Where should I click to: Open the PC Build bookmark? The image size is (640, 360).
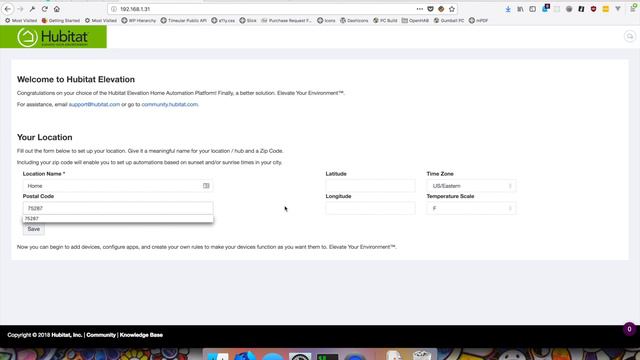[x=385, y=20]
